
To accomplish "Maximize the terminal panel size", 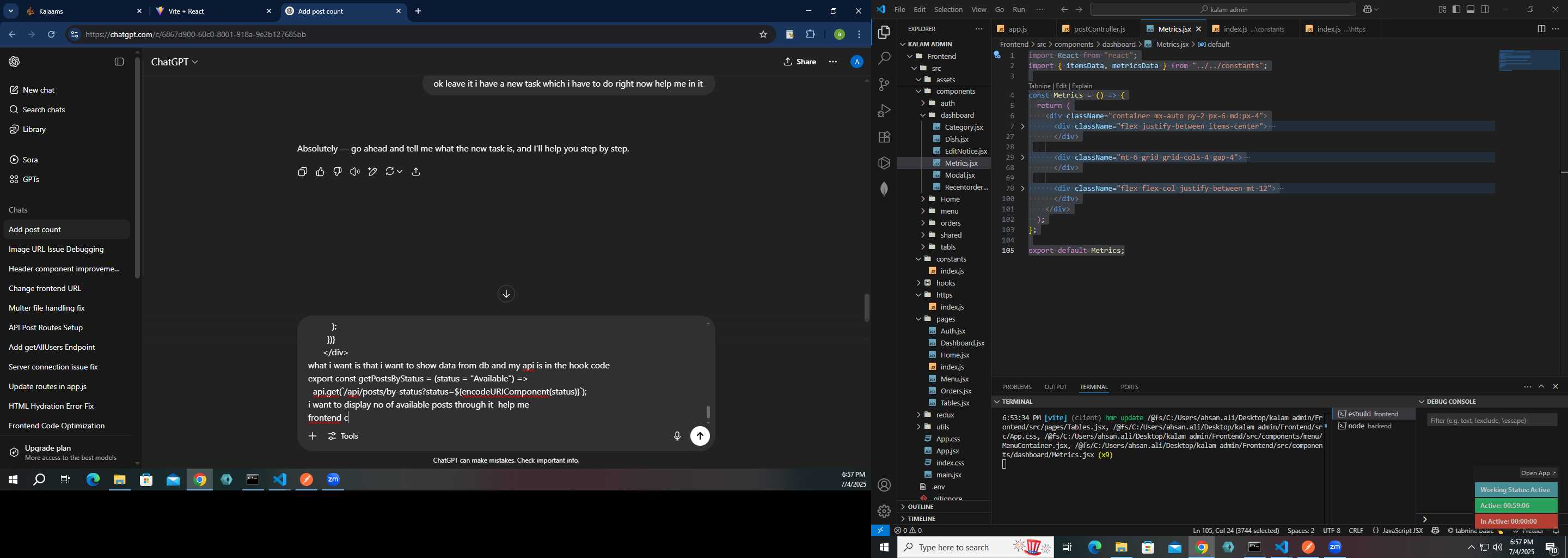I will (x=1541, y=387).
